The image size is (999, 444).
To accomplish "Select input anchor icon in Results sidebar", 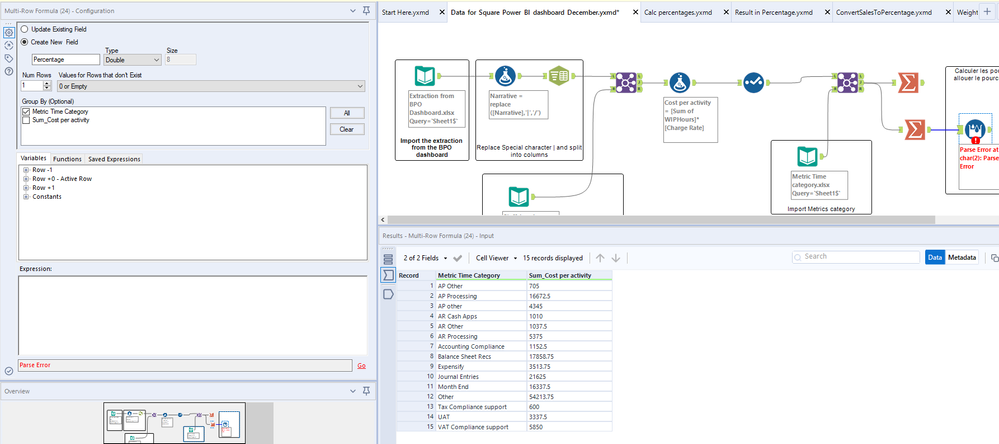I will coord(388,276).
